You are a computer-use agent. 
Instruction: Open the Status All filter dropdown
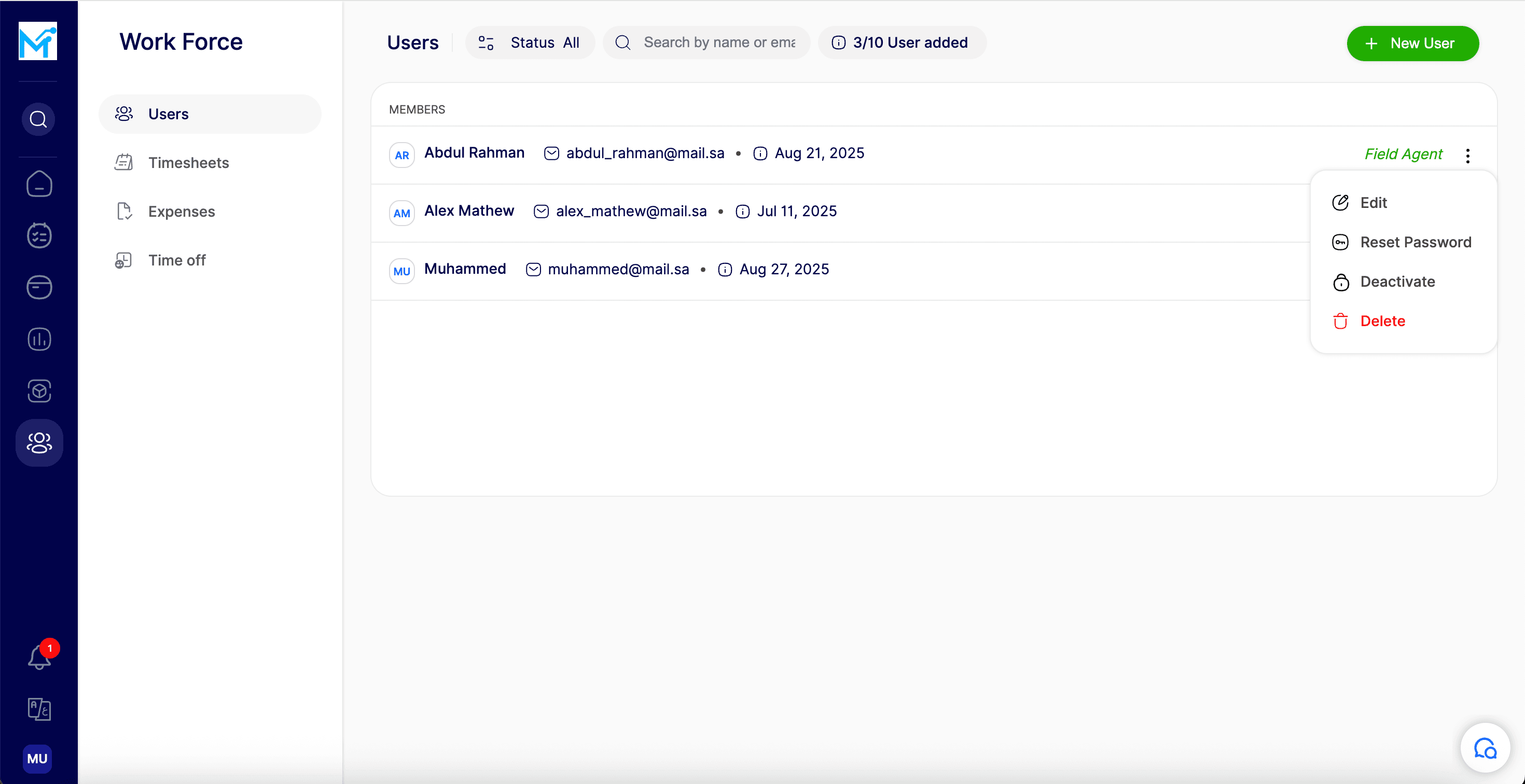point(530,43)
